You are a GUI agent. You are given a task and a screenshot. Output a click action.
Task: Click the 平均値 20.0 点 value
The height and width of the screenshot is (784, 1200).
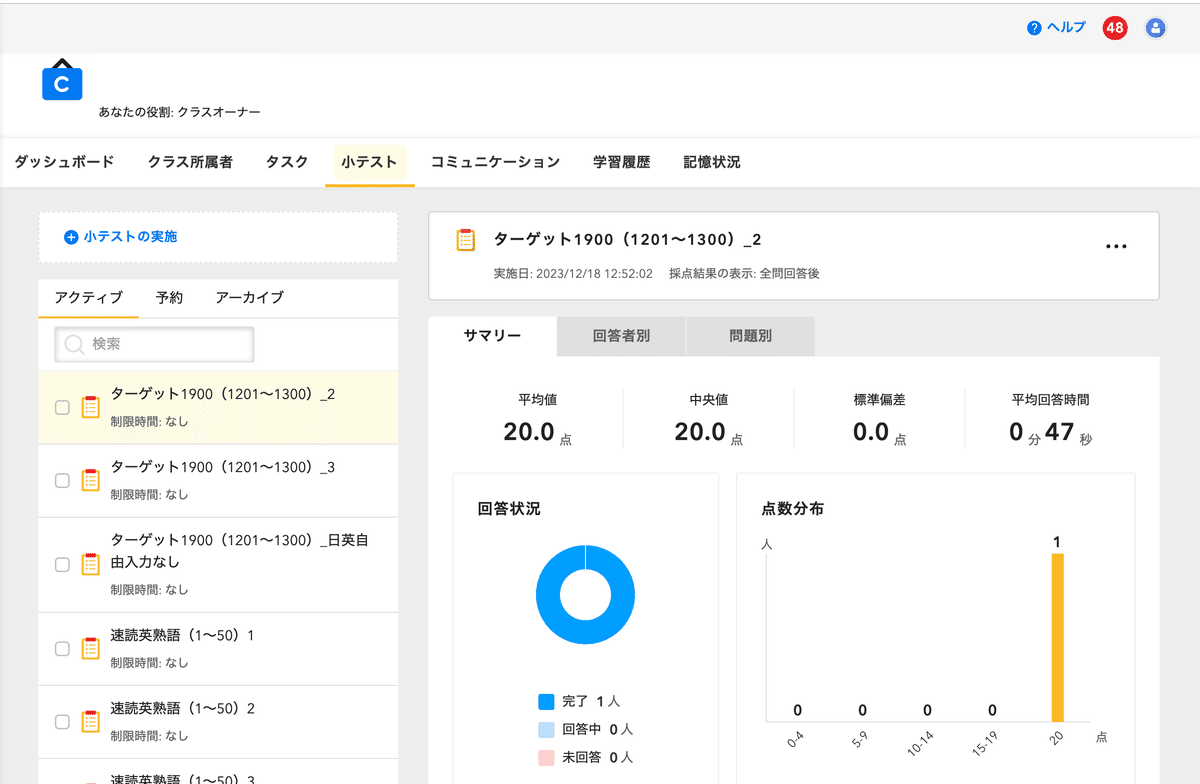(x=538, y=433)
